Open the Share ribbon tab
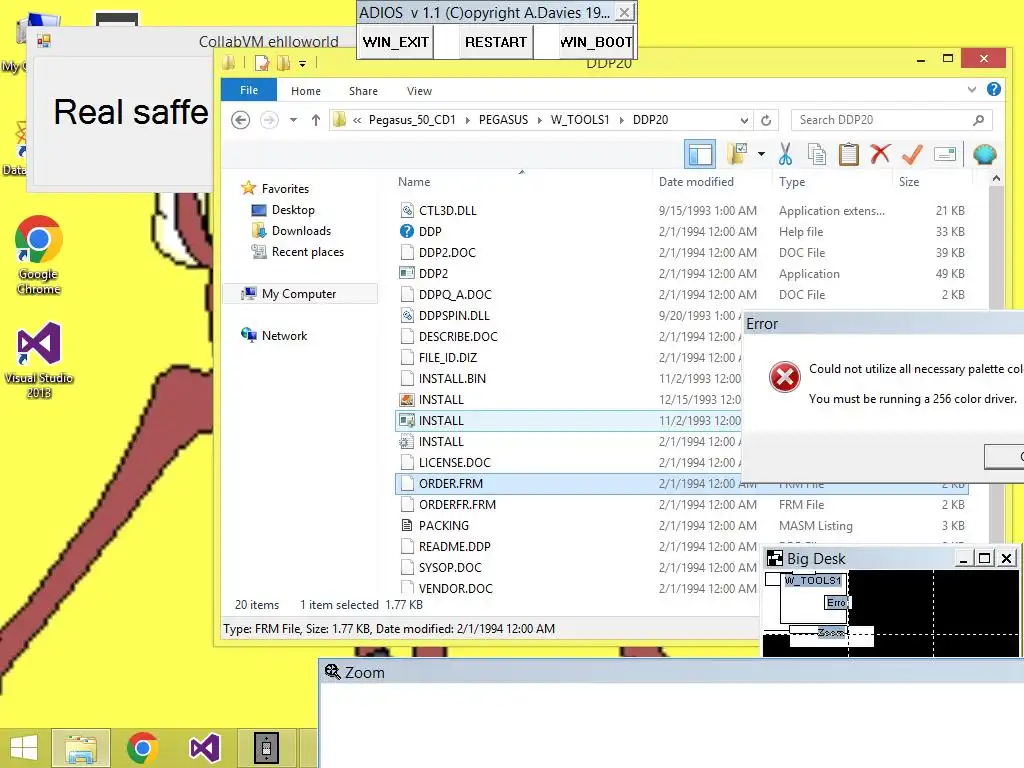Screen dimensions: 1024x768 tap(363, 91)
